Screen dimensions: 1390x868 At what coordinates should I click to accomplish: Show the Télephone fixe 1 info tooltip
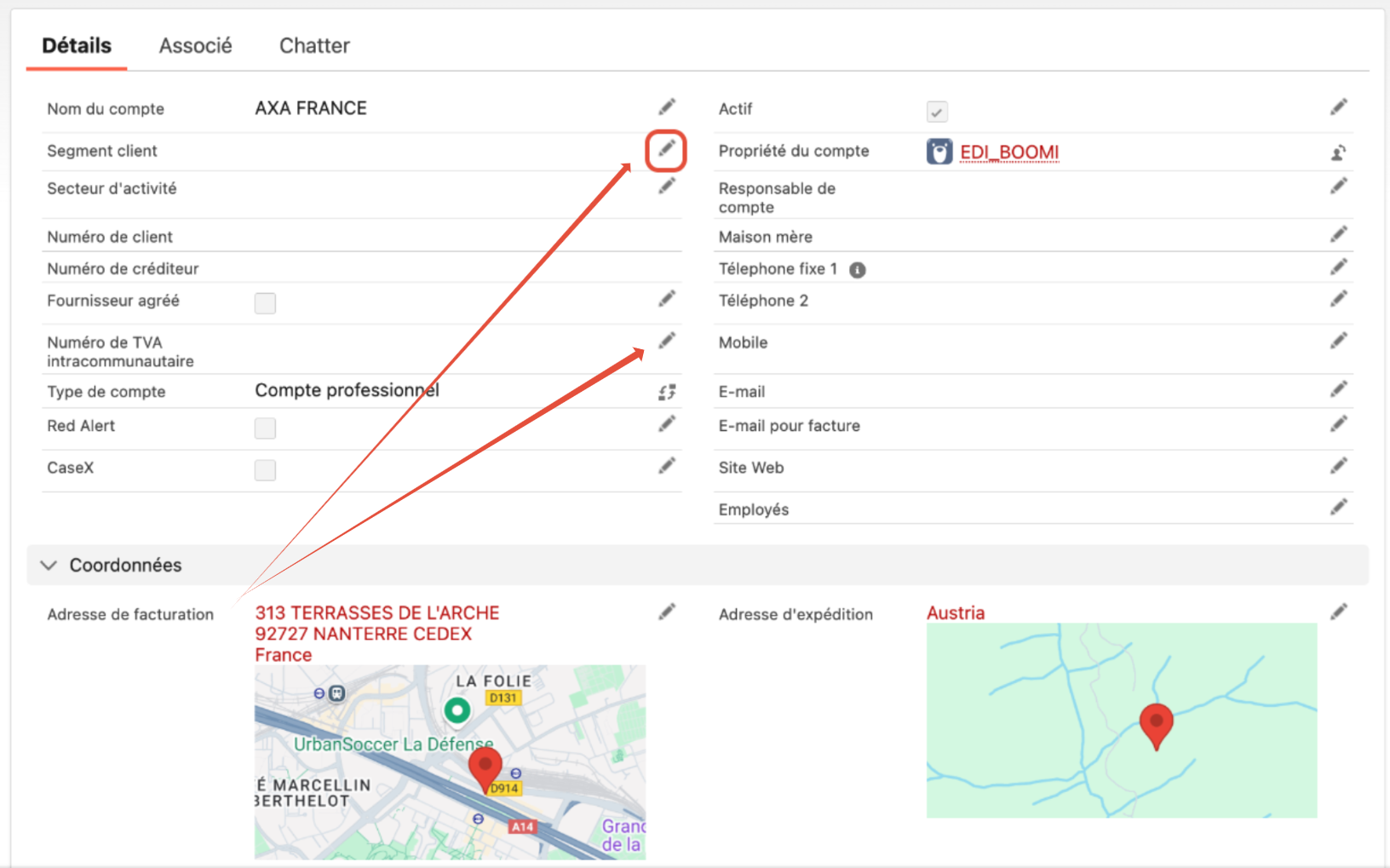click(858, 270)
